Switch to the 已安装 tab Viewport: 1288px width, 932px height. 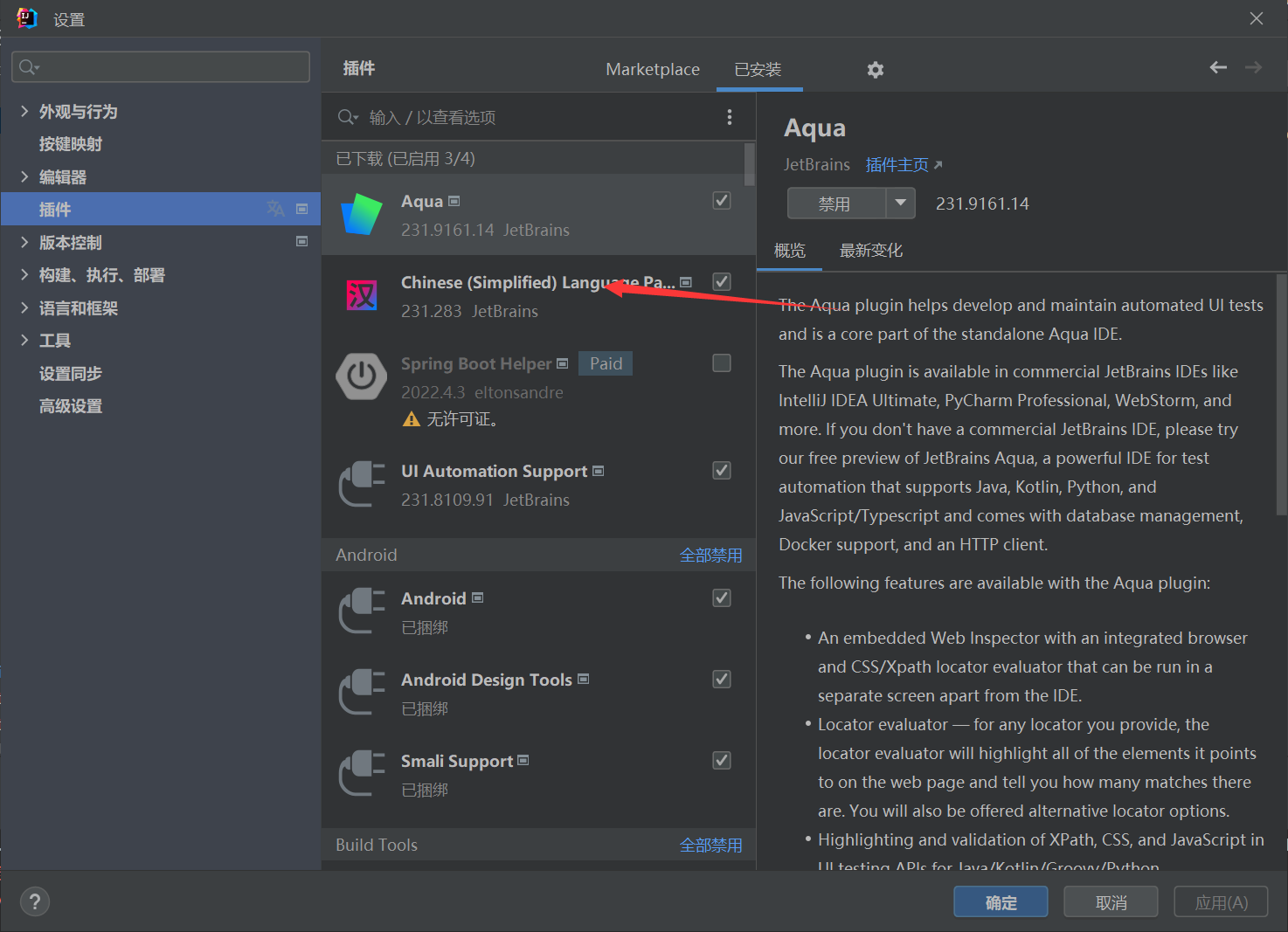coord(758,69)
